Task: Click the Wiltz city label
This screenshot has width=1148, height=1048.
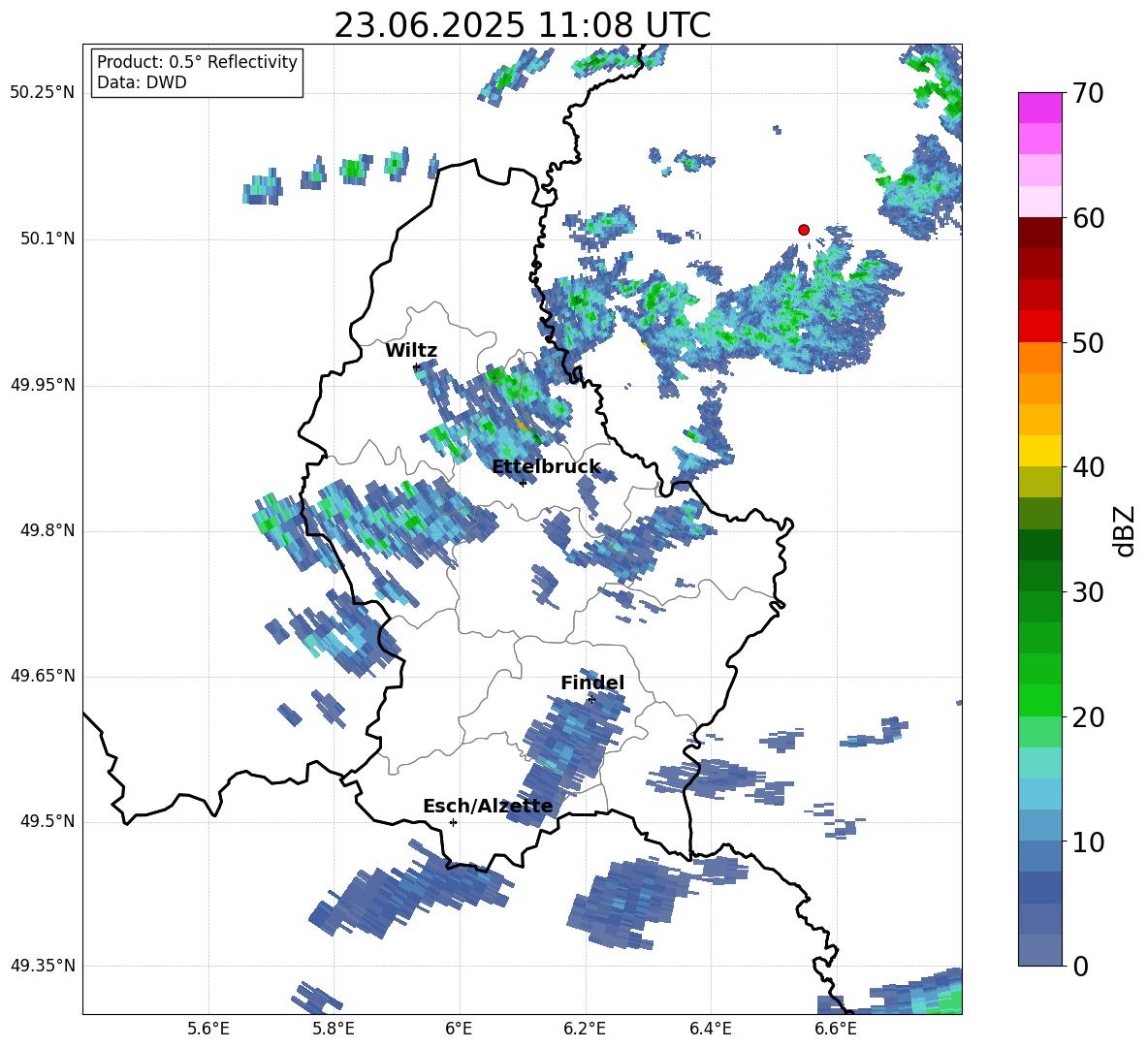Action: click(x=411, y=351)
